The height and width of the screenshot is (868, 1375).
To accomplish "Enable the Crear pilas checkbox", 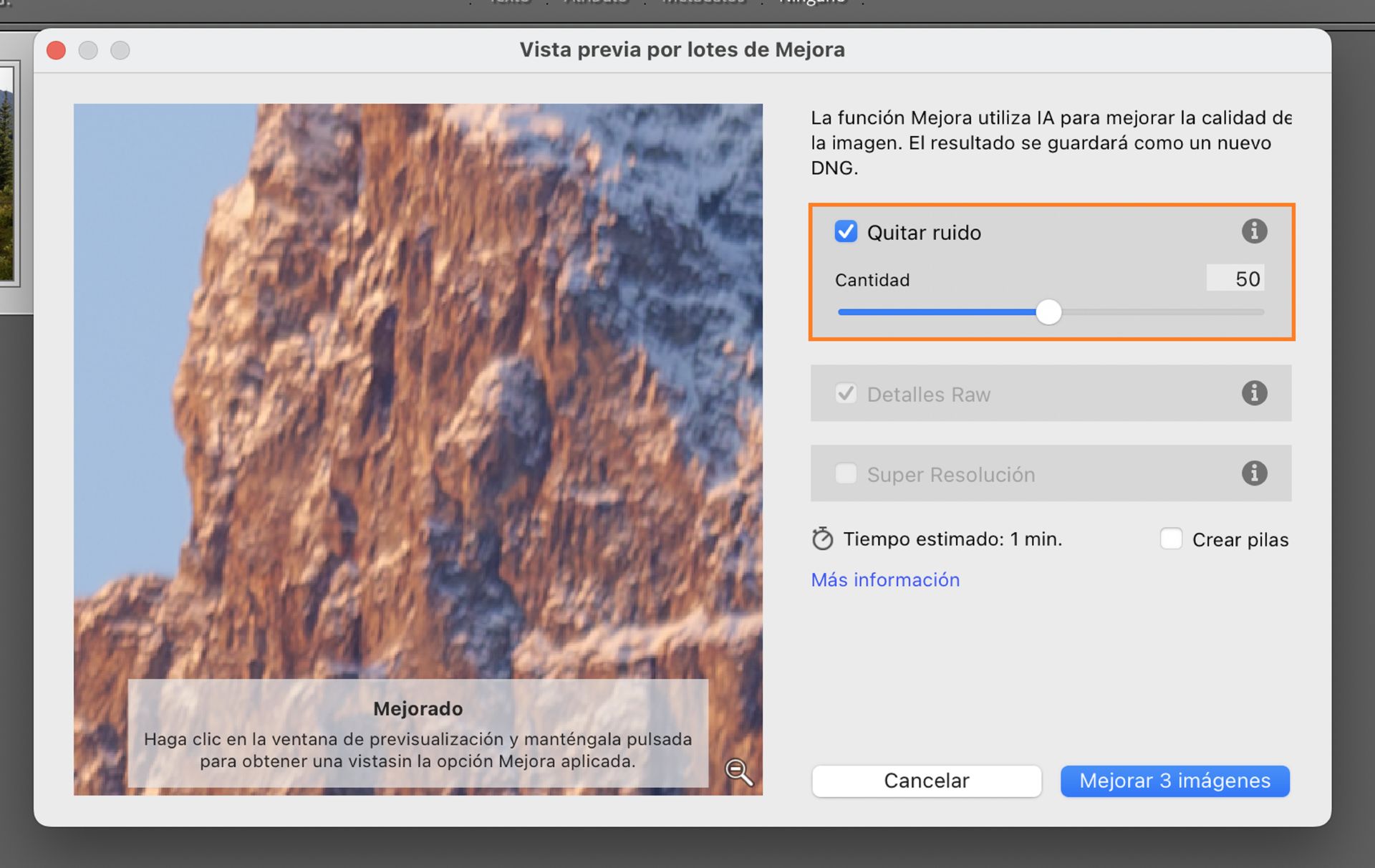I will coord(1172,539).
